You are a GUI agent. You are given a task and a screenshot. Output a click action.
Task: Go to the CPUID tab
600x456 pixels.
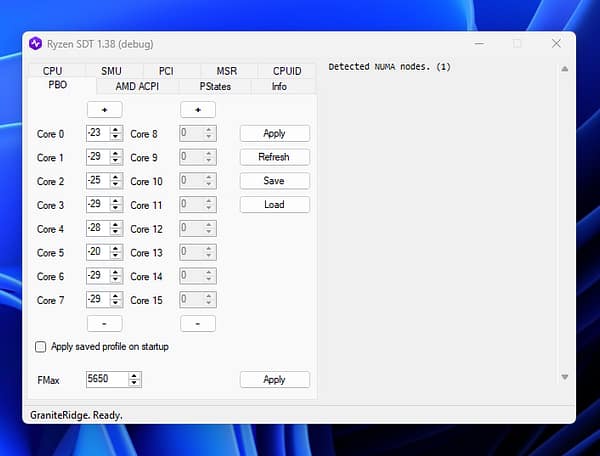279,71
